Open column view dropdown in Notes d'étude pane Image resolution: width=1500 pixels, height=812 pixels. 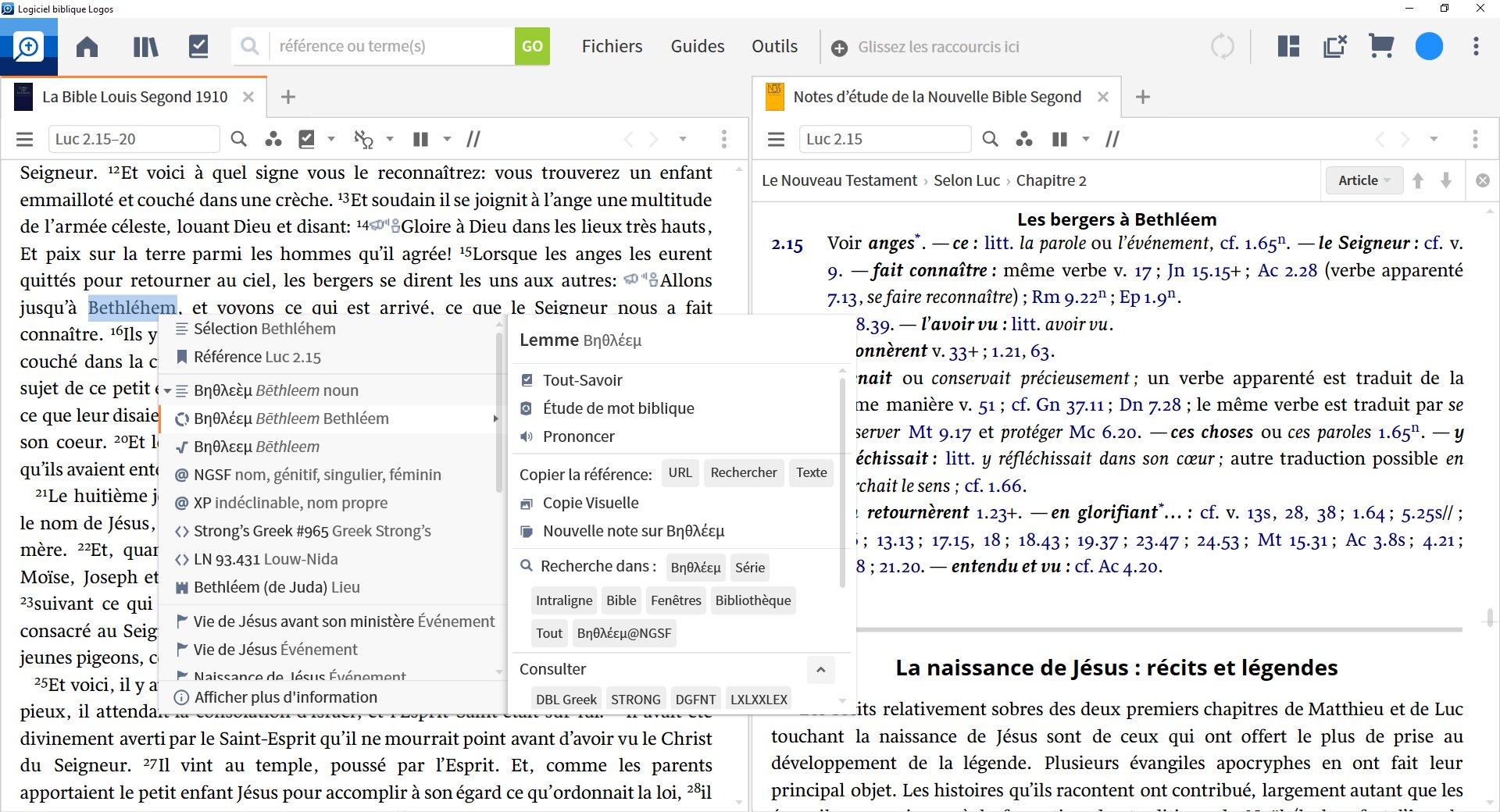(x=1085, y=139)
